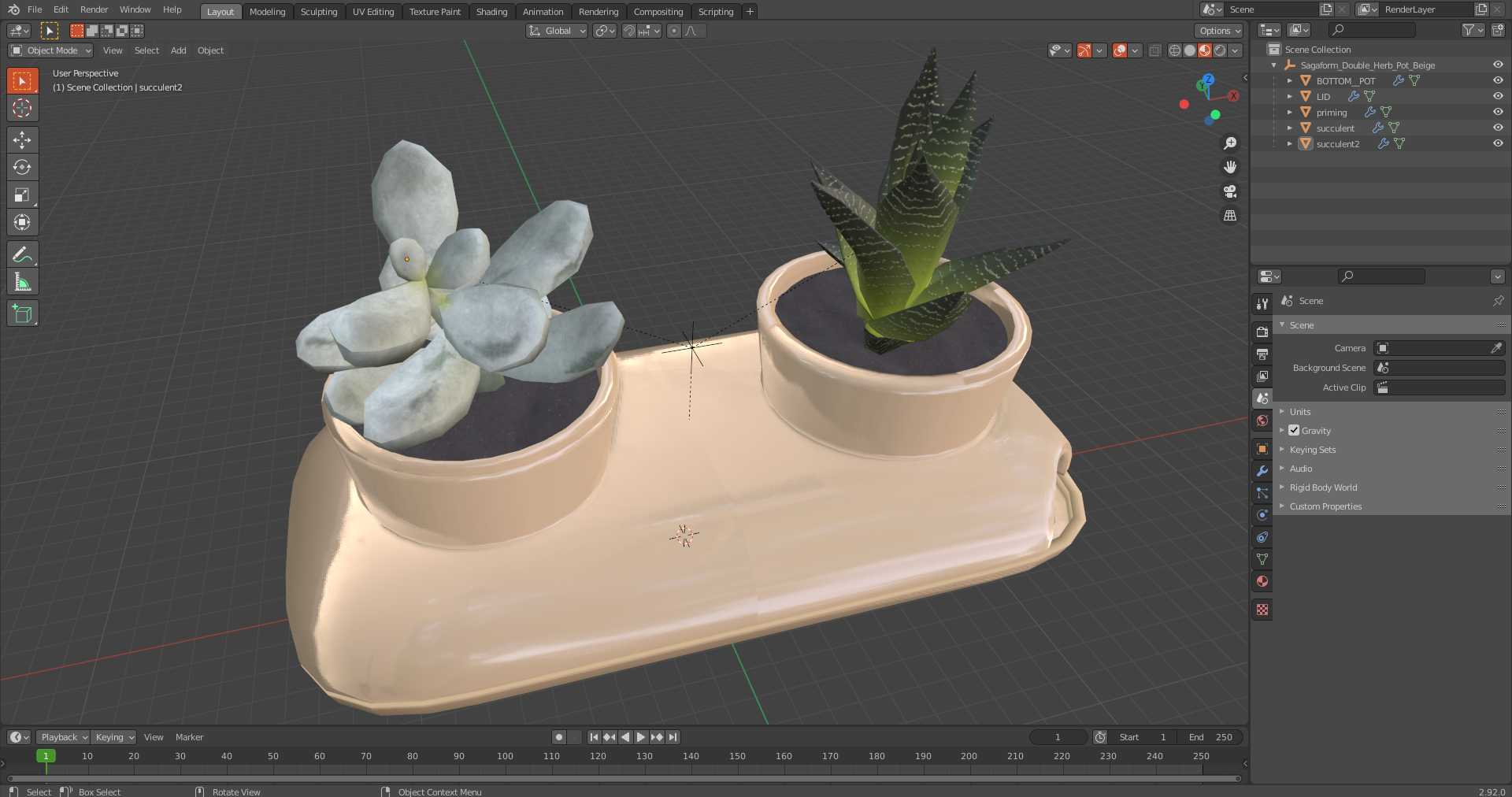
Task: Select the Rotate tool
Action: click(x=22, y=167)
